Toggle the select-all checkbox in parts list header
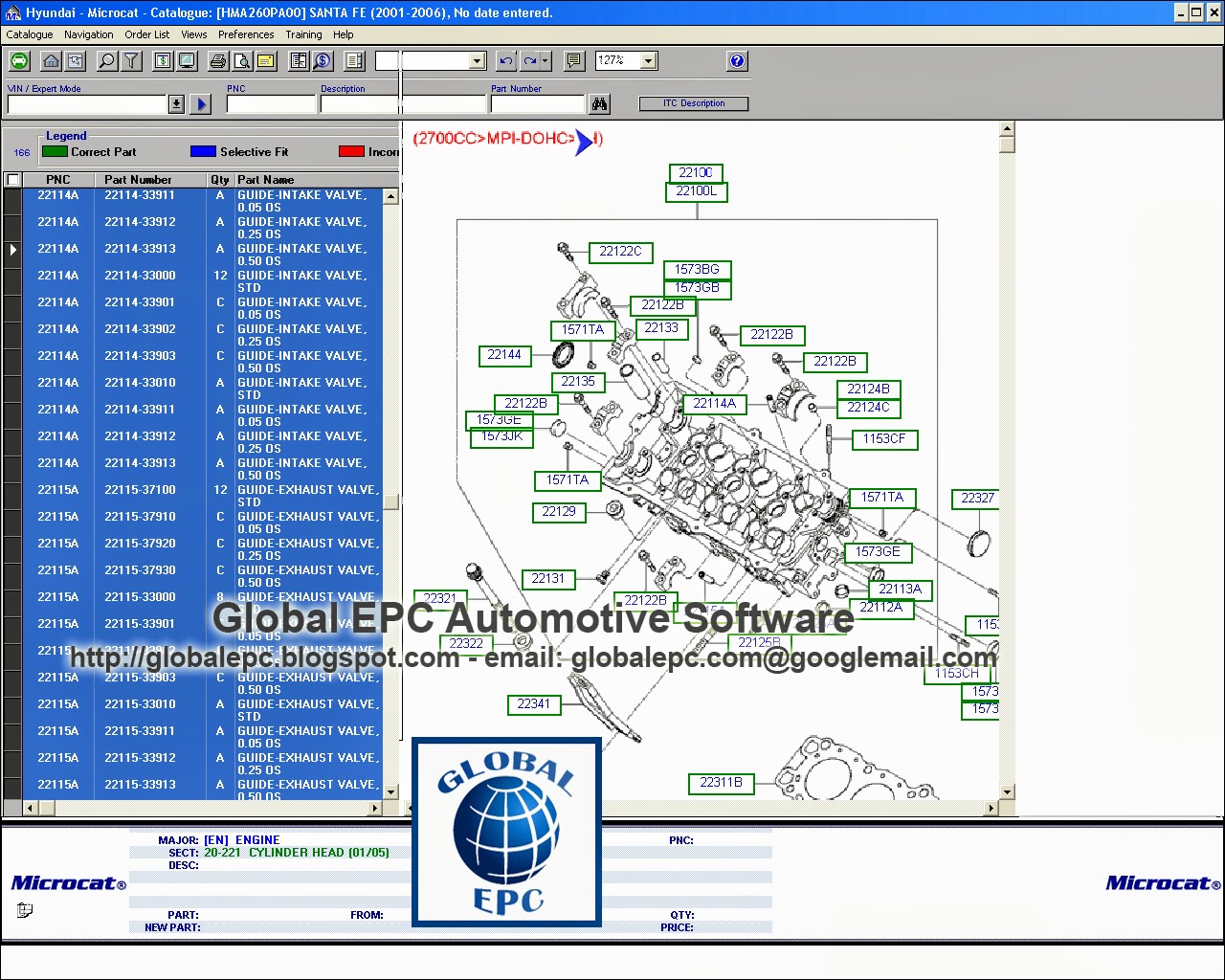This screenshot has width=1225, height=980. click(x=12, y=179)
